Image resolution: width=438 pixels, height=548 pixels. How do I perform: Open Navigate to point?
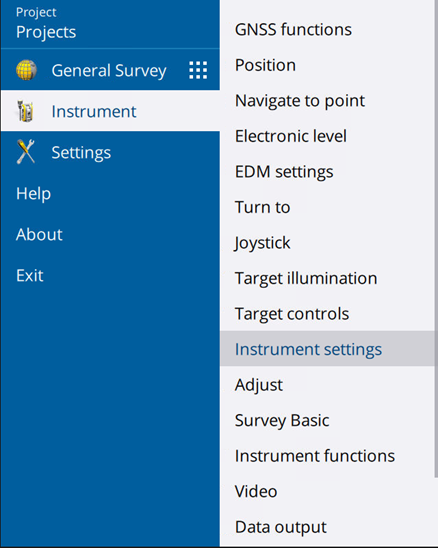pos(300,101)
